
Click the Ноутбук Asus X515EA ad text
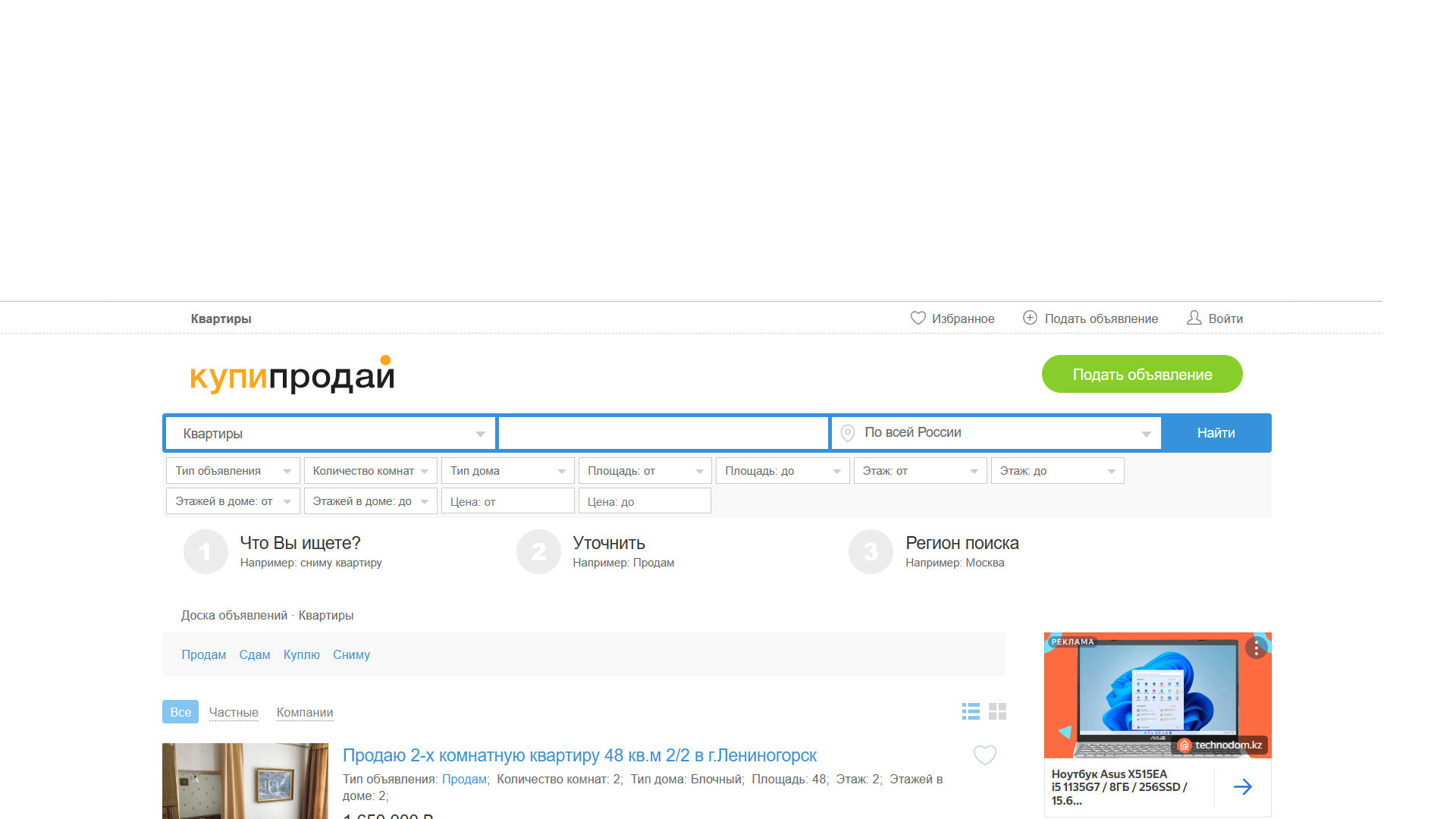1120,787
